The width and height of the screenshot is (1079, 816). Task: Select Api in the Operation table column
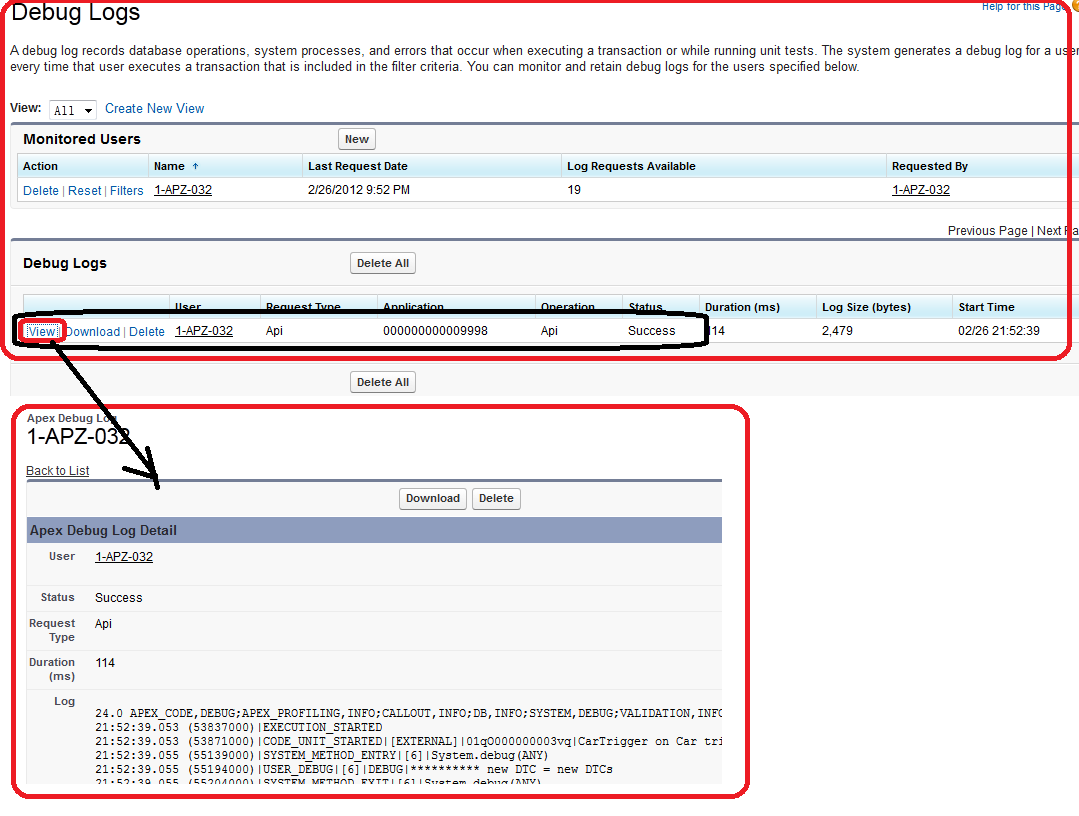pyautogui.click(x=549, y=331)
